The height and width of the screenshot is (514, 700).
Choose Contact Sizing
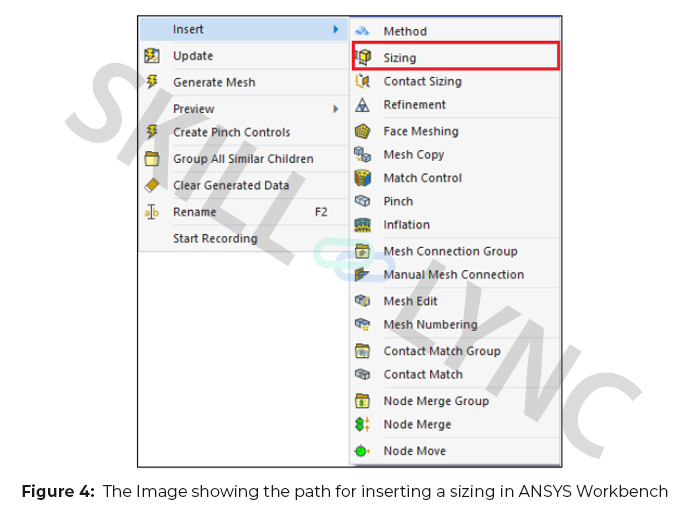click(x=455, y=81)
